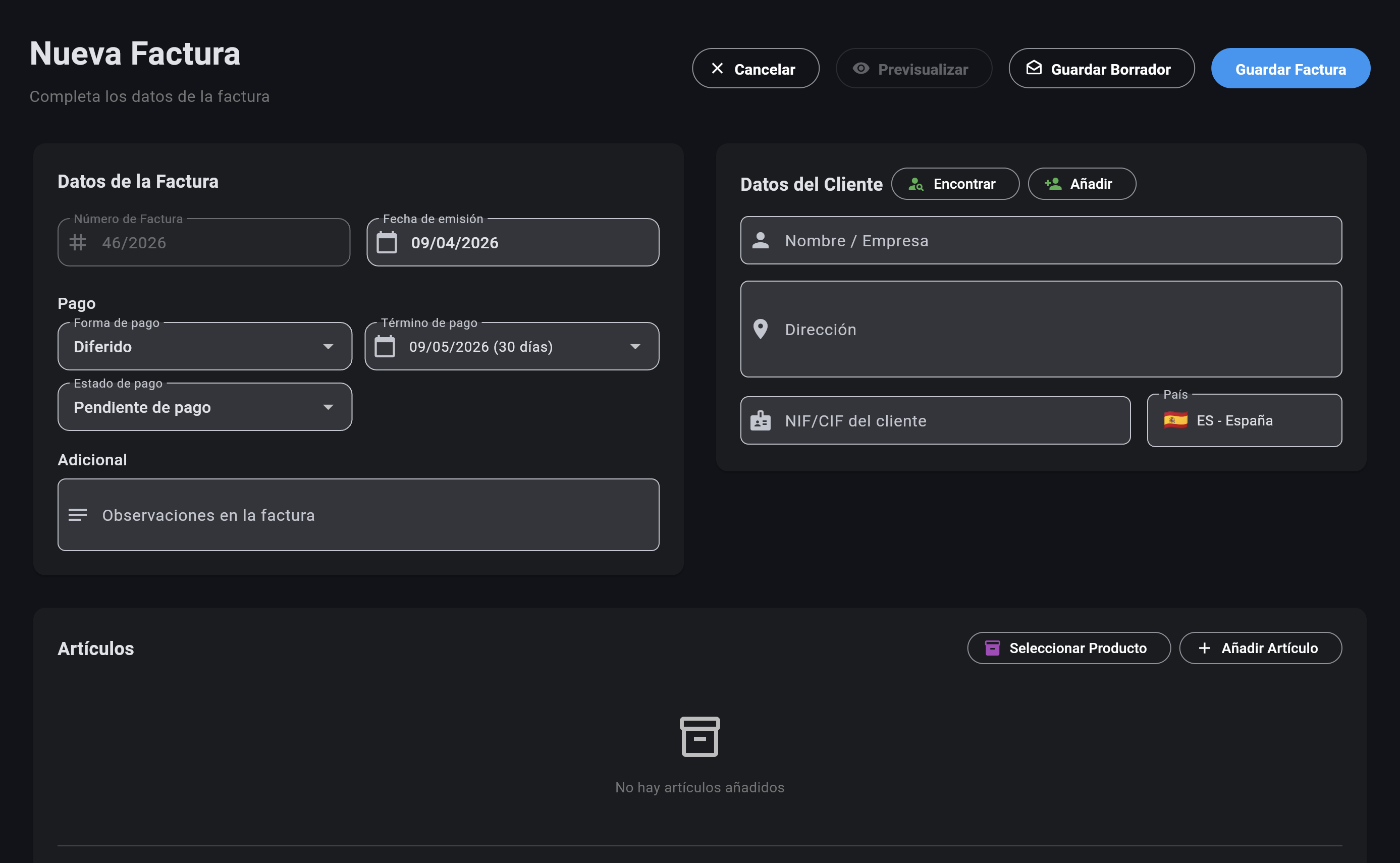Screen dimensions: 1400x863
Task: Click the text lines icon in Observaciones
Action: [x=78, y=515]
